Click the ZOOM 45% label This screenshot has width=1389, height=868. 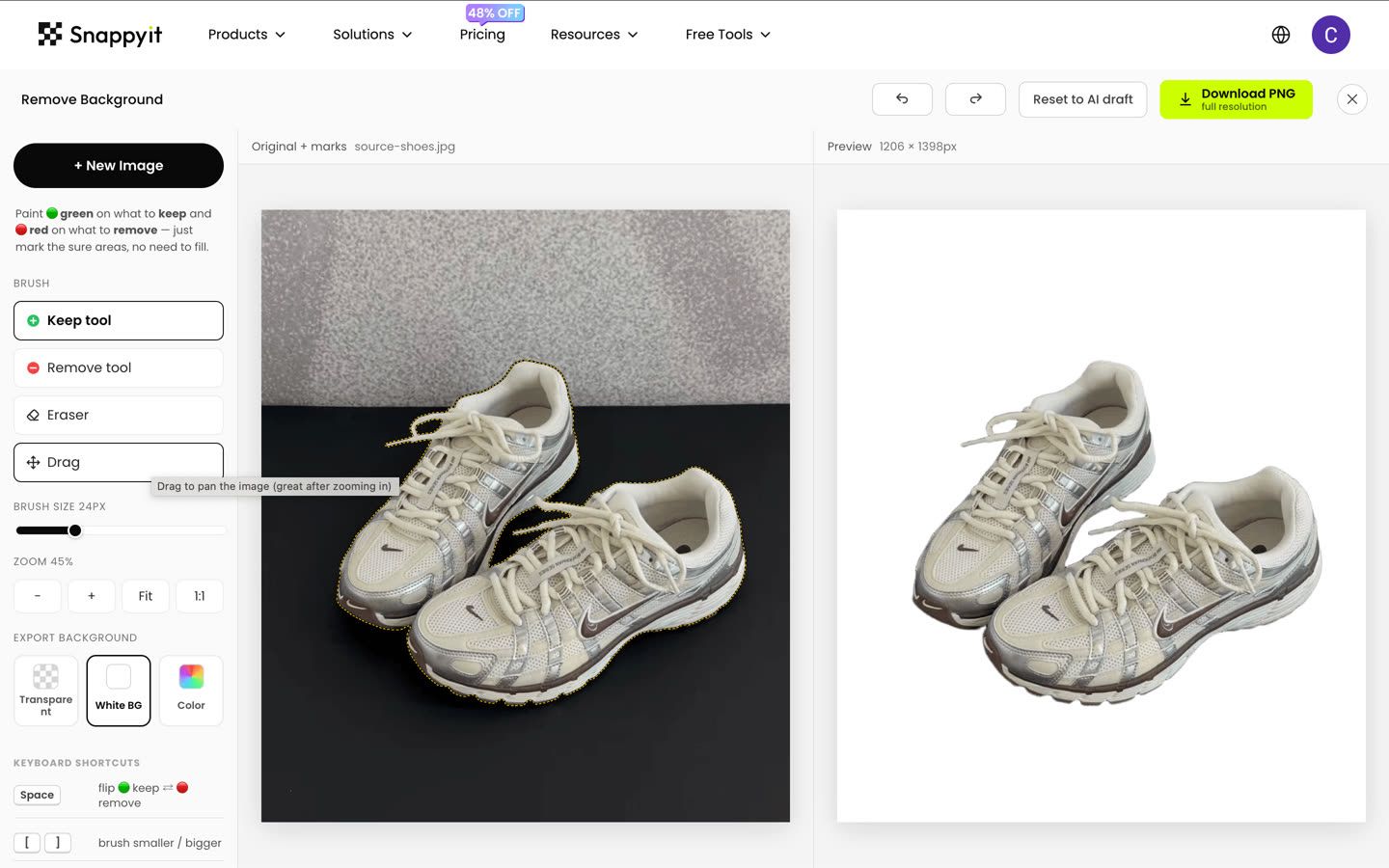pos(43,561)
